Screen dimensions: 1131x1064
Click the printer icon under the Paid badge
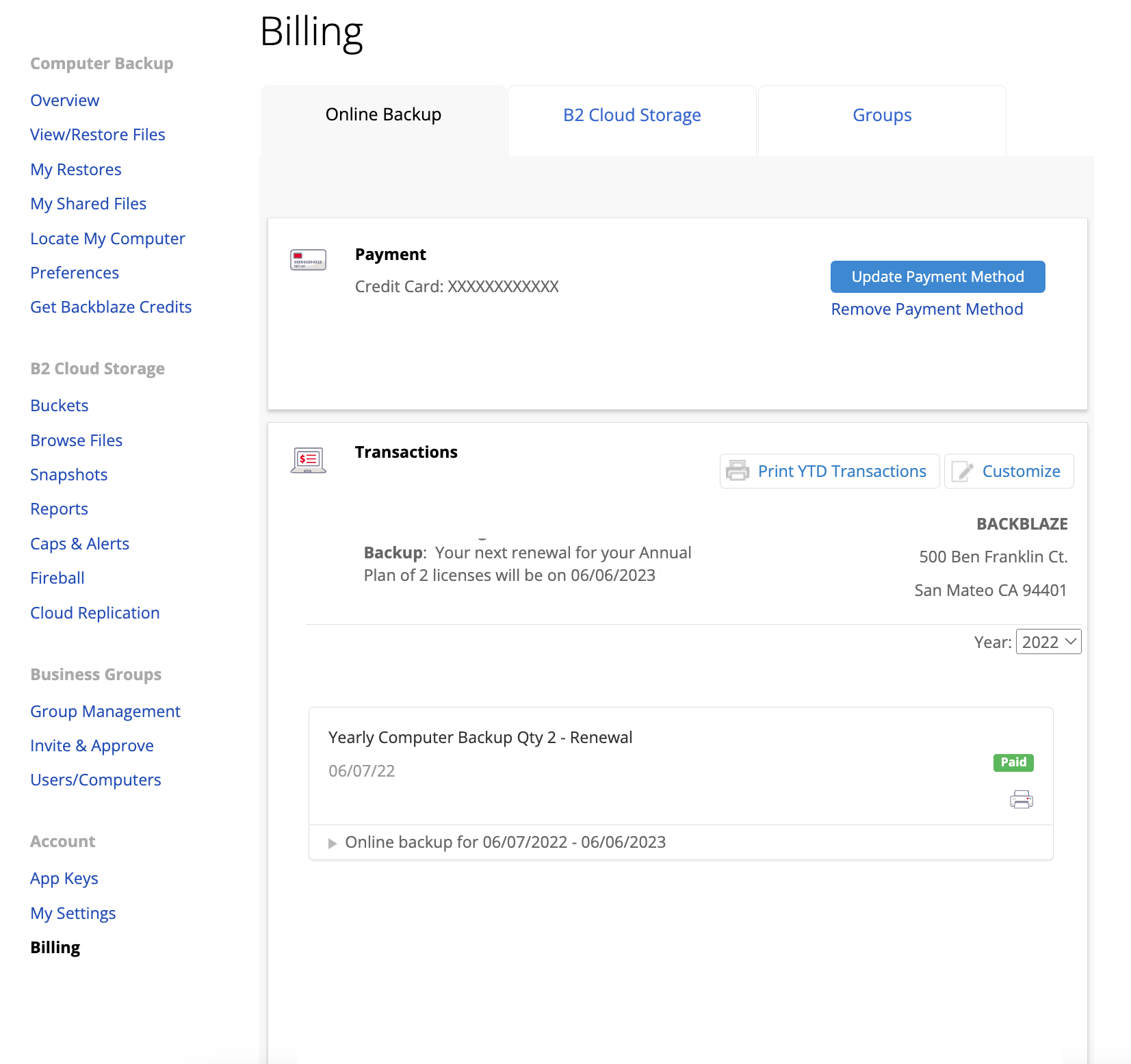point(1022,799)
